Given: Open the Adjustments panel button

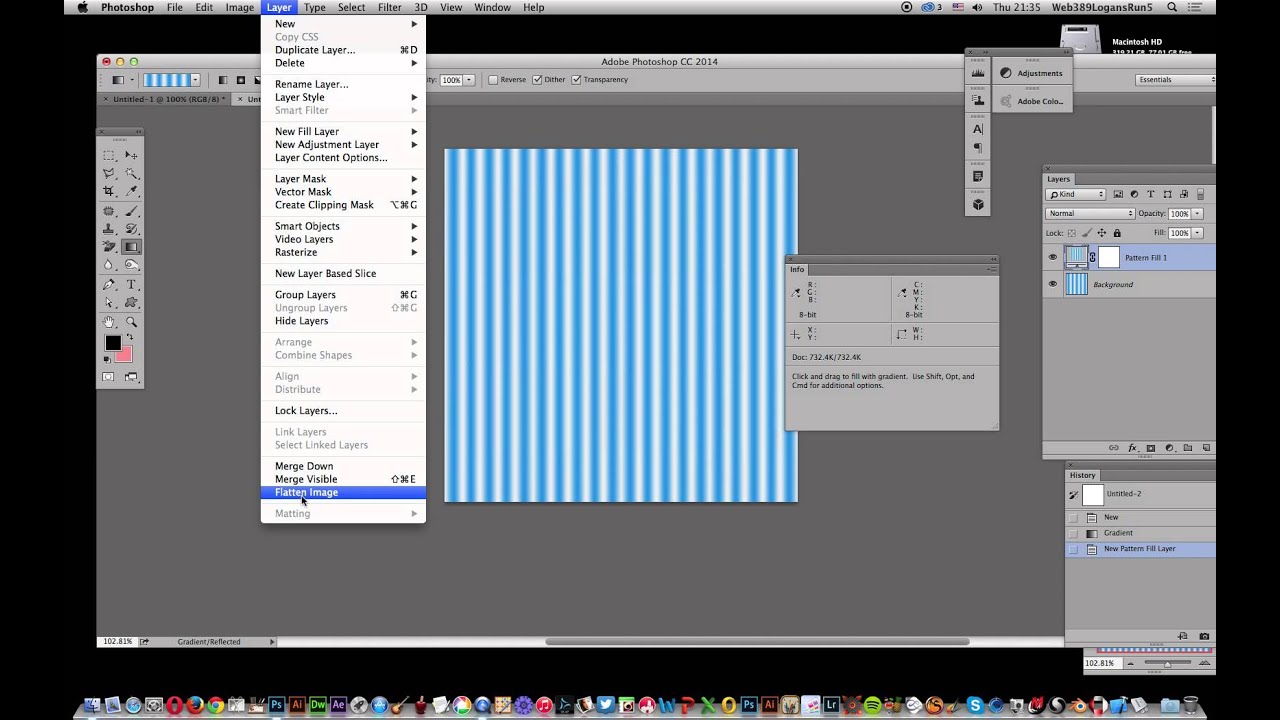Looking at the screenshot, I should point(1031,73).
